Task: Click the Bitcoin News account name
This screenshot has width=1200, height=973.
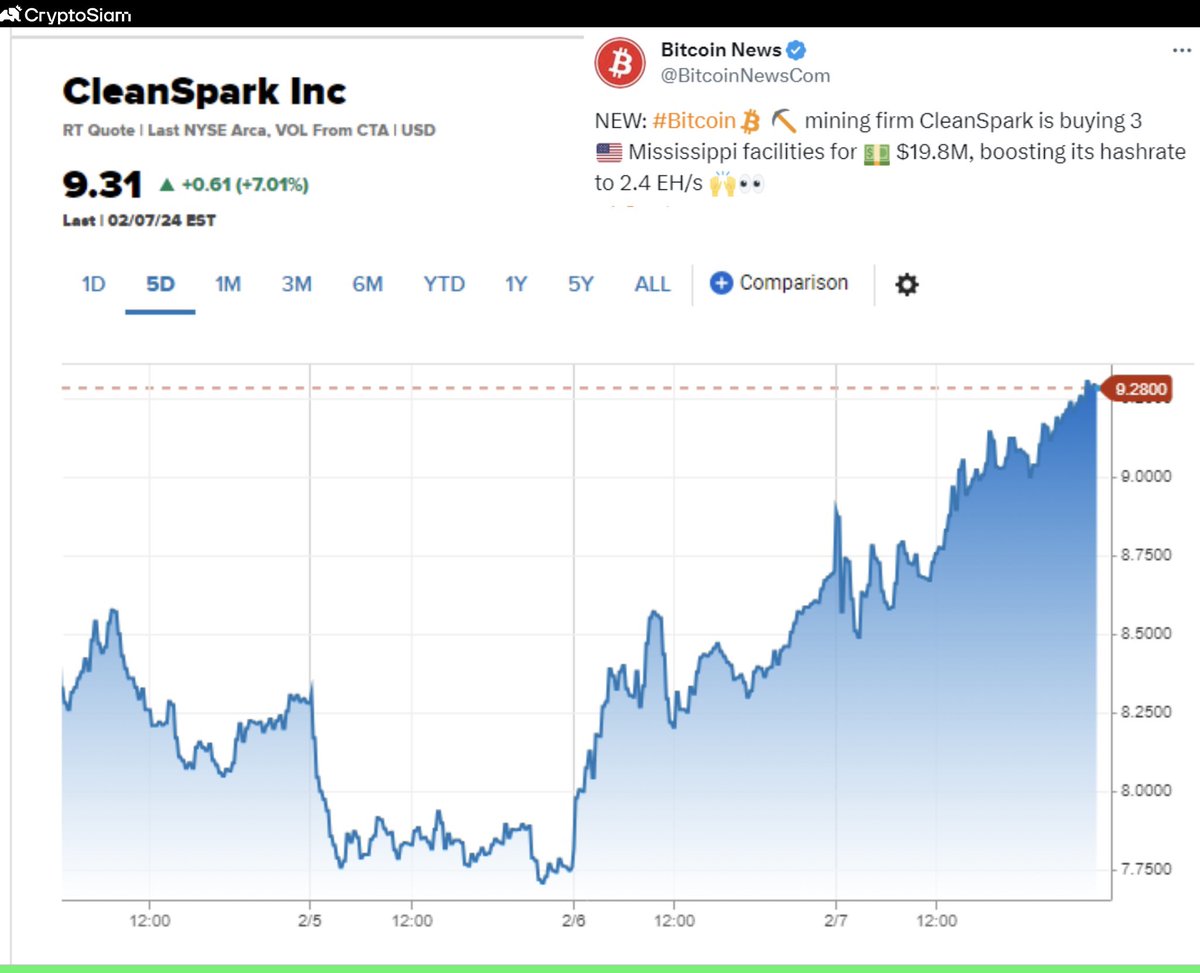Action: coord(721,50)
